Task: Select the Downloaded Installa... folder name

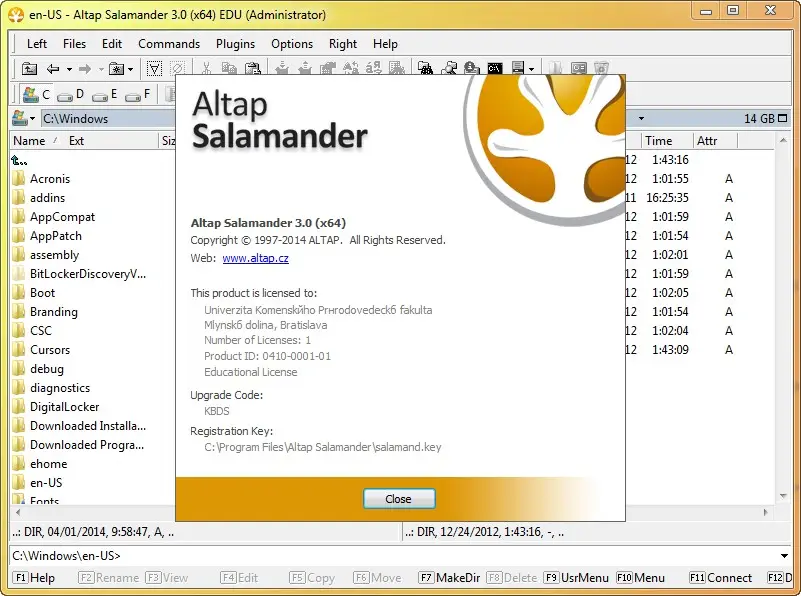Action: pos(88,426)
